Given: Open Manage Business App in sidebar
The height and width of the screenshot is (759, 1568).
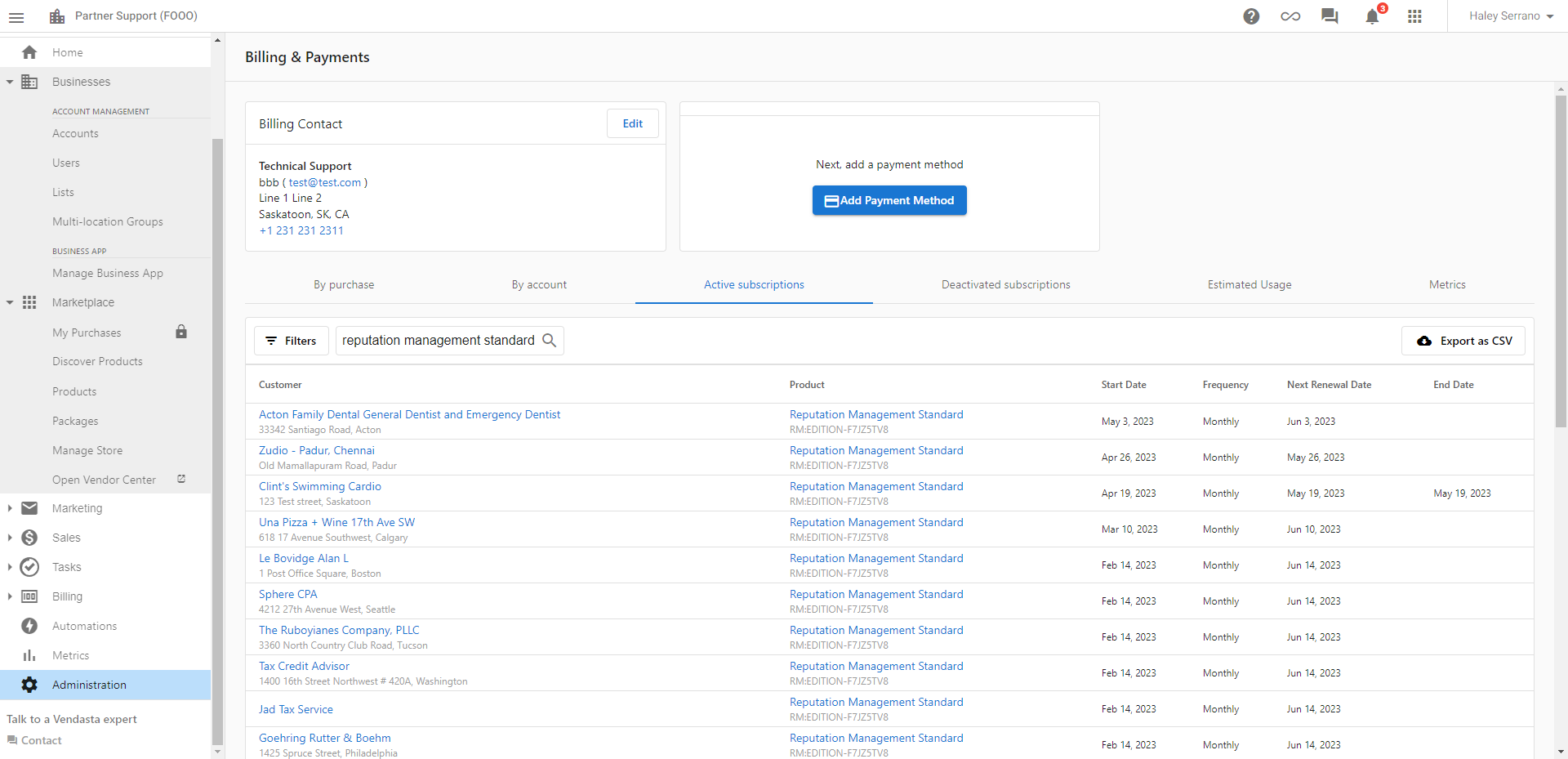Looking at the screenshot, I should click(108, 273).
